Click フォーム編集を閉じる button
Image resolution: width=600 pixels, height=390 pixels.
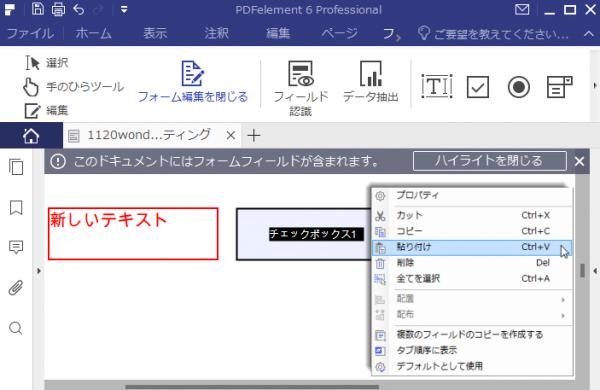[192, 82]
